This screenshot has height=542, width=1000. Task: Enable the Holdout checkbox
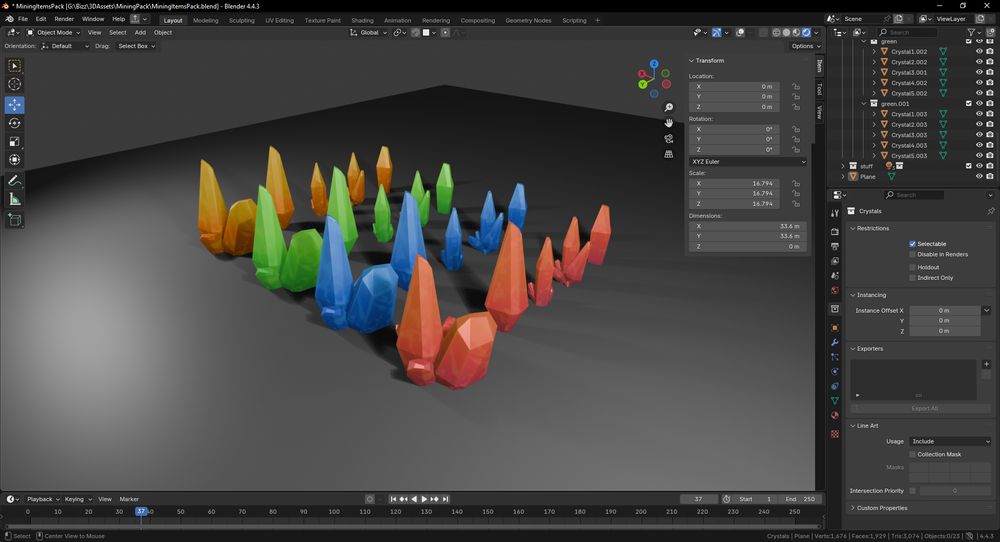tap(913, 267)
